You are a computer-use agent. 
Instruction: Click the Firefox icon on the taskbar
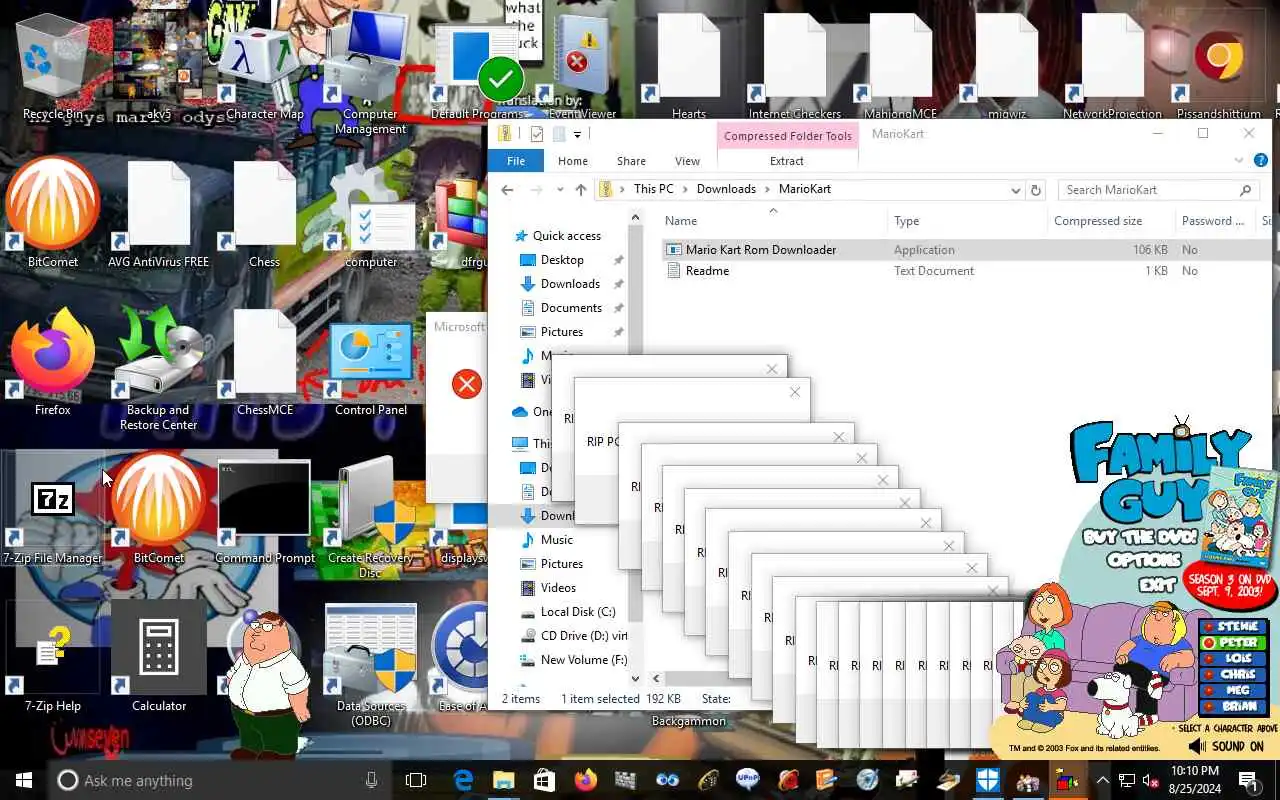point(585,780)
